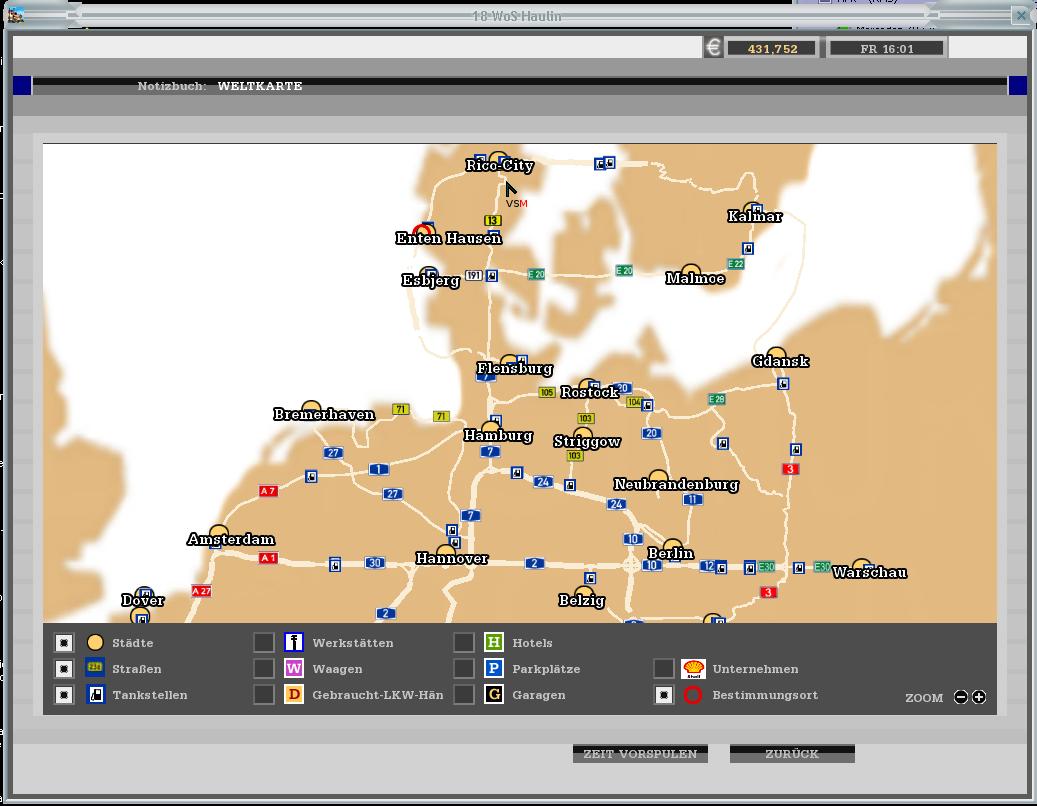The width and height of the screenshot is (1037, 806).
Task: Click the ZURÜCK button
Action: (x=792, y=754)
